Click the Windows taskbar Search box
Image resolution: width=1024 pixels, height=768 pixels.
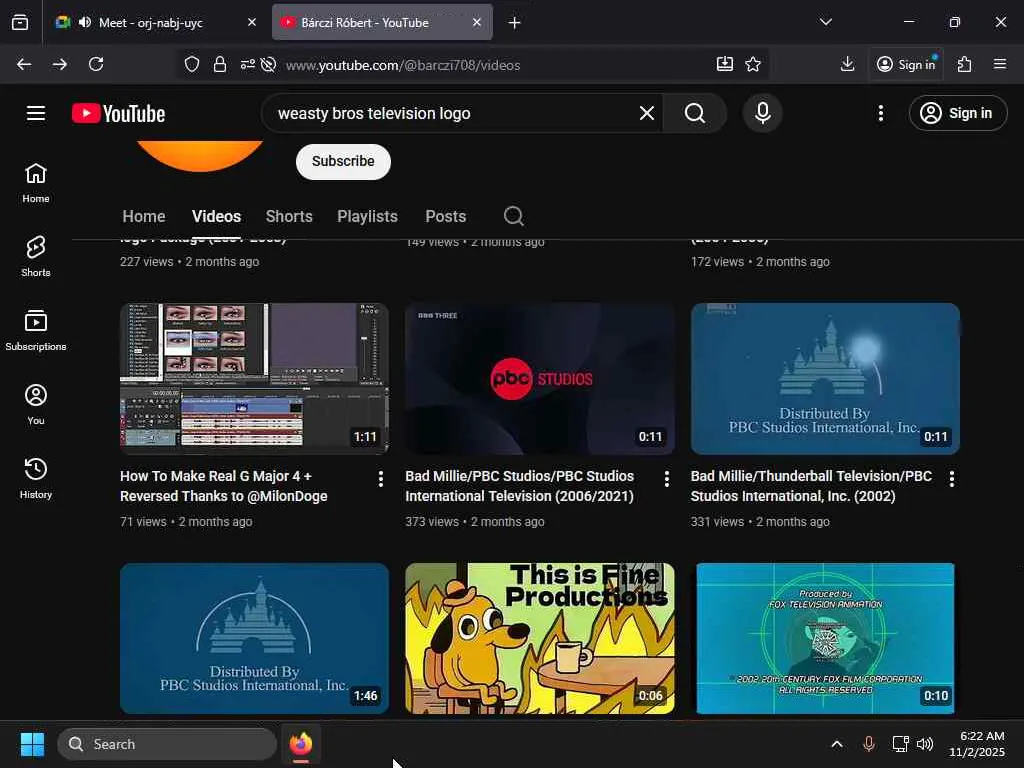[167, 744]
